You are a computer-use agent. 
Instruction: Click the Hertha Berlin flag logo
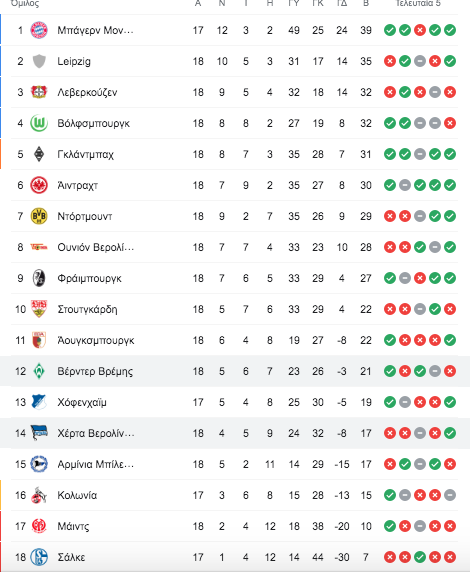(39, 433)
